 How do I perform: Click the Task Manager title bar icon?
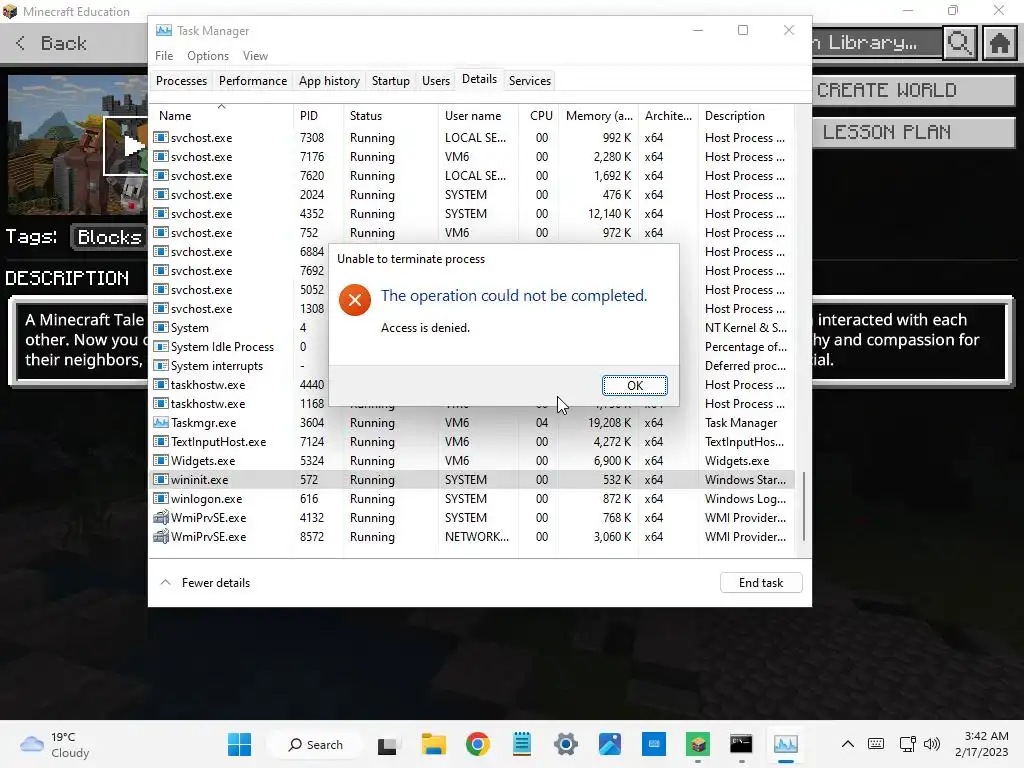pyautogui.click(x=164, y=31)
